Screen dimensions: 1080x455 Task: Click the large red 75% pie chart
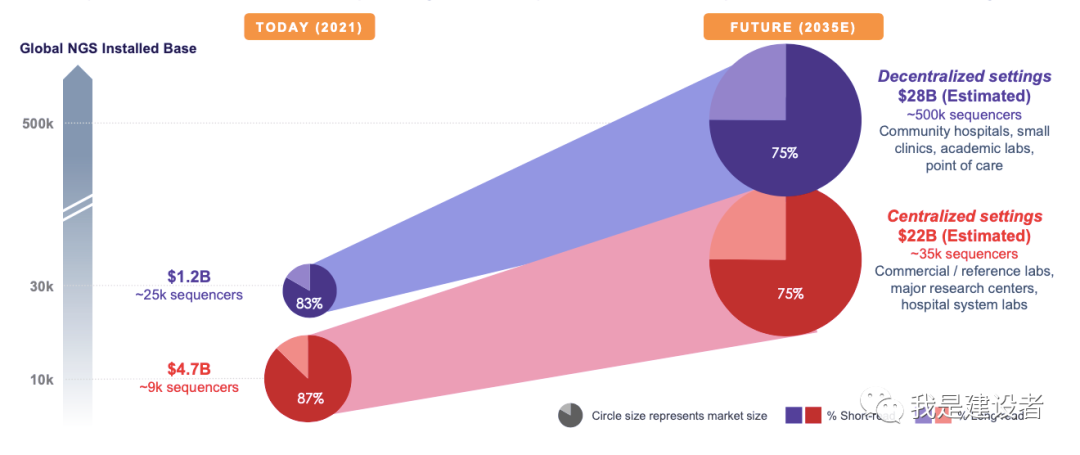785,260
